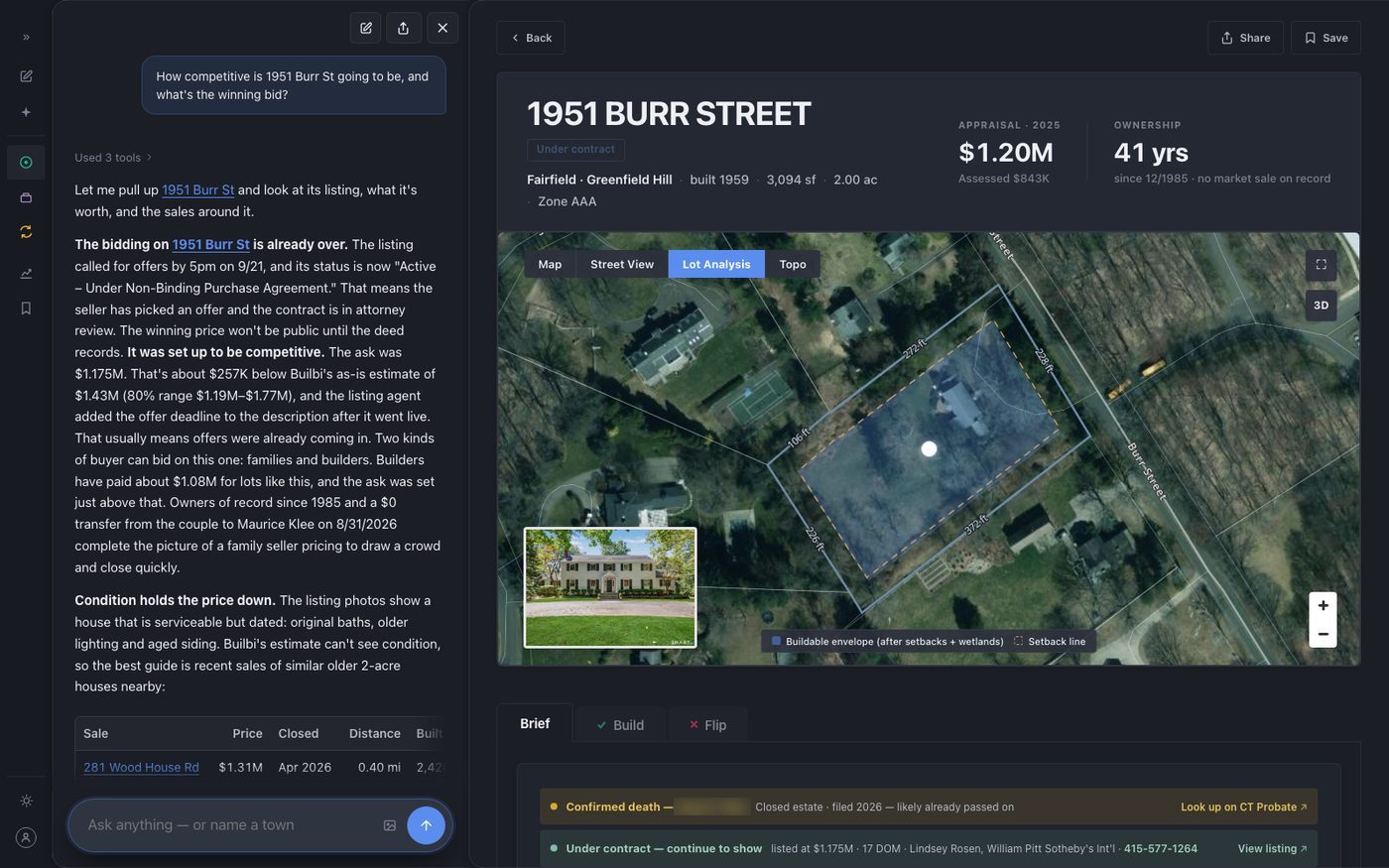The width and height of the screenshot is (1389, 868).
Task: Select the Lot Analysis tab
Action: click(716, 264)
